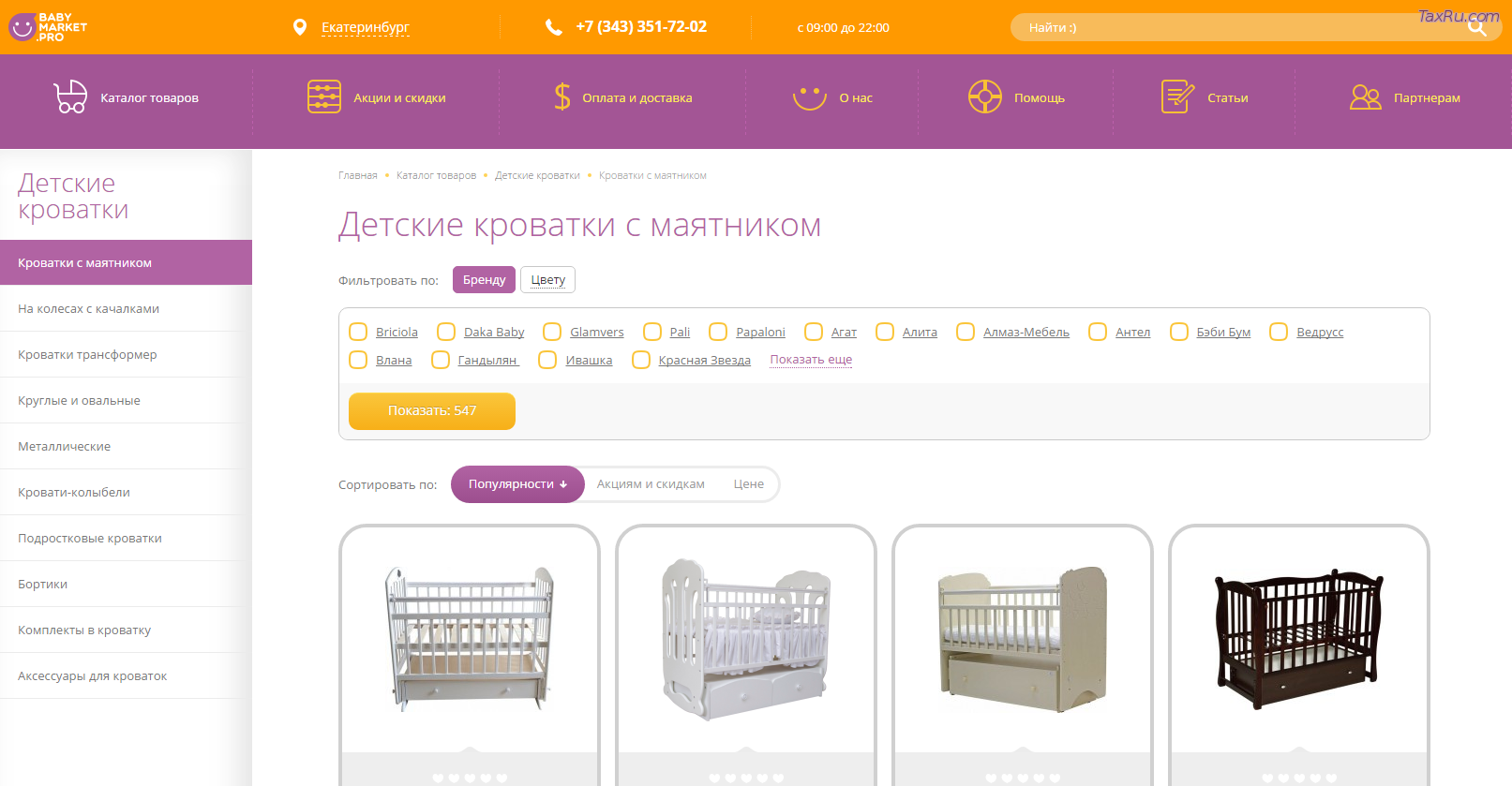Open Кроватки трансформер sidebar category
This screenshot has height=786, width=1512.
(x=87, y=355)
